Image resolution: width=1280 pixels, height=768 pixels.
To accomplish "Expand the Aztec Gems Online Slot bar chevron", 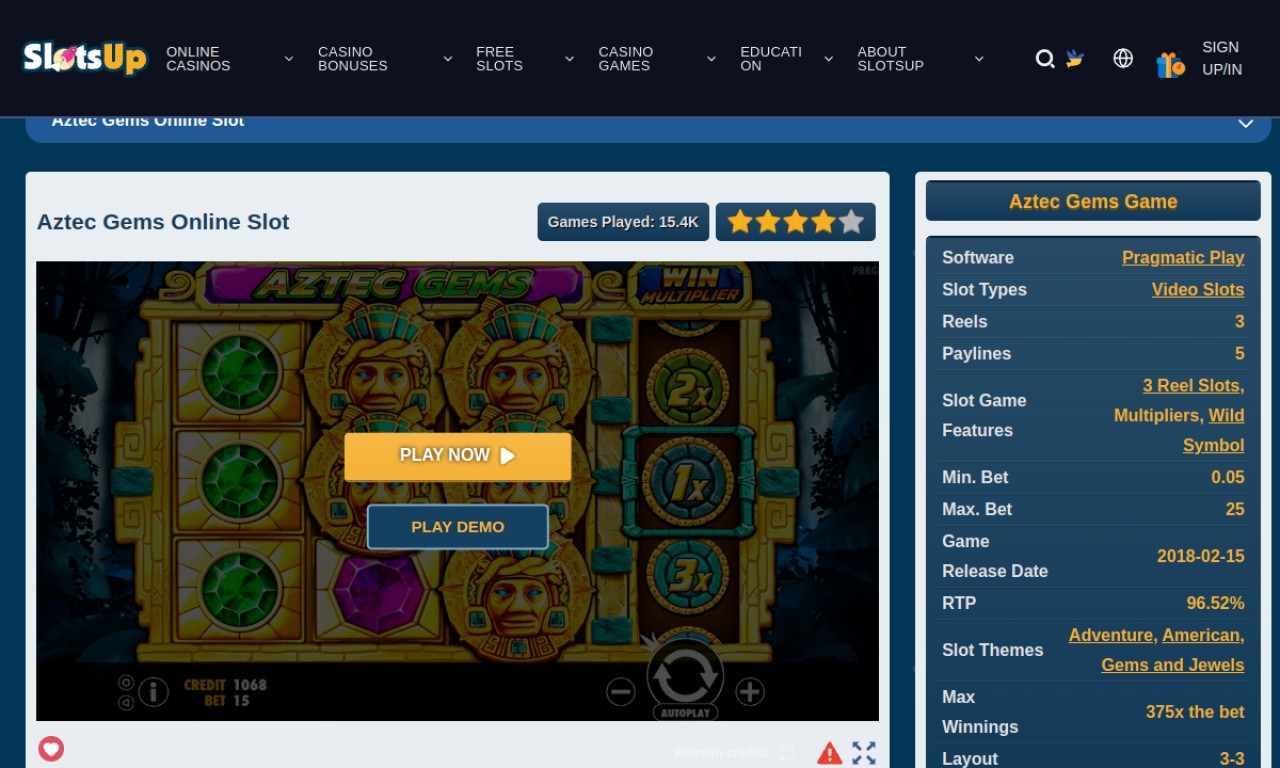I will (1246, 123).
